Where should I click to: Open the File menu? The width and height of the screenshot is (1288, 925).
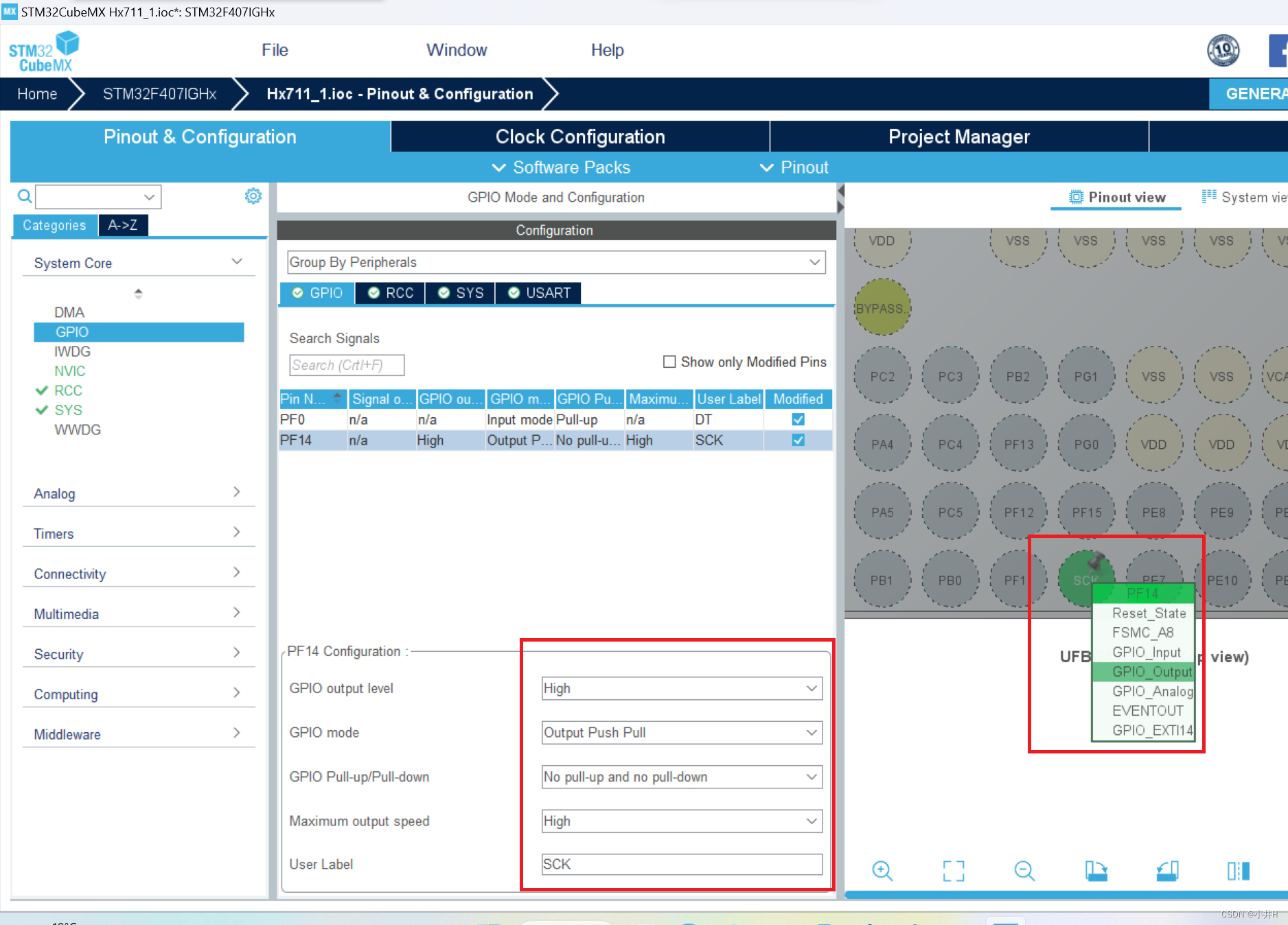click(x=275, y=50)
